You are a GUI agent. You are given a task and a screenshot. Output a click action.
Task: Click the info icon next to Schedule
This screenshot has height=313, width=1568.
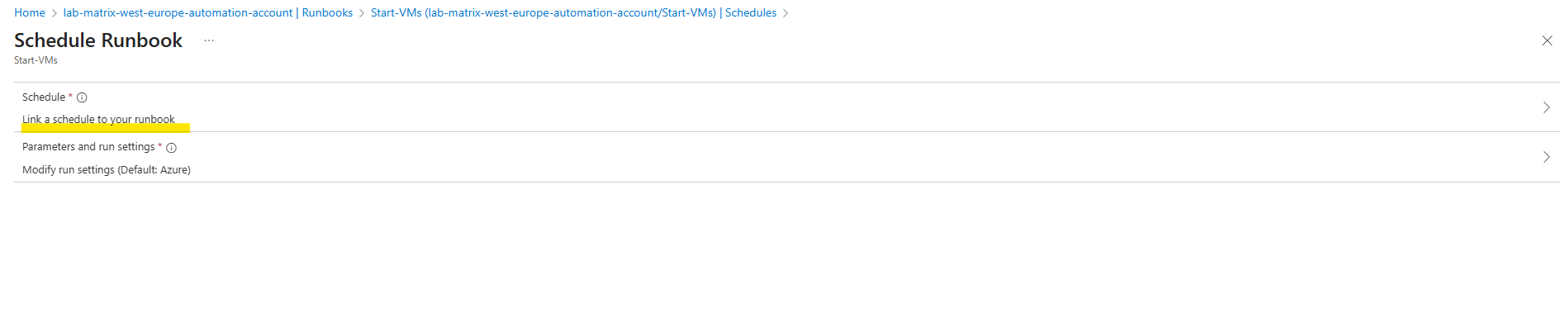[82, 97]
